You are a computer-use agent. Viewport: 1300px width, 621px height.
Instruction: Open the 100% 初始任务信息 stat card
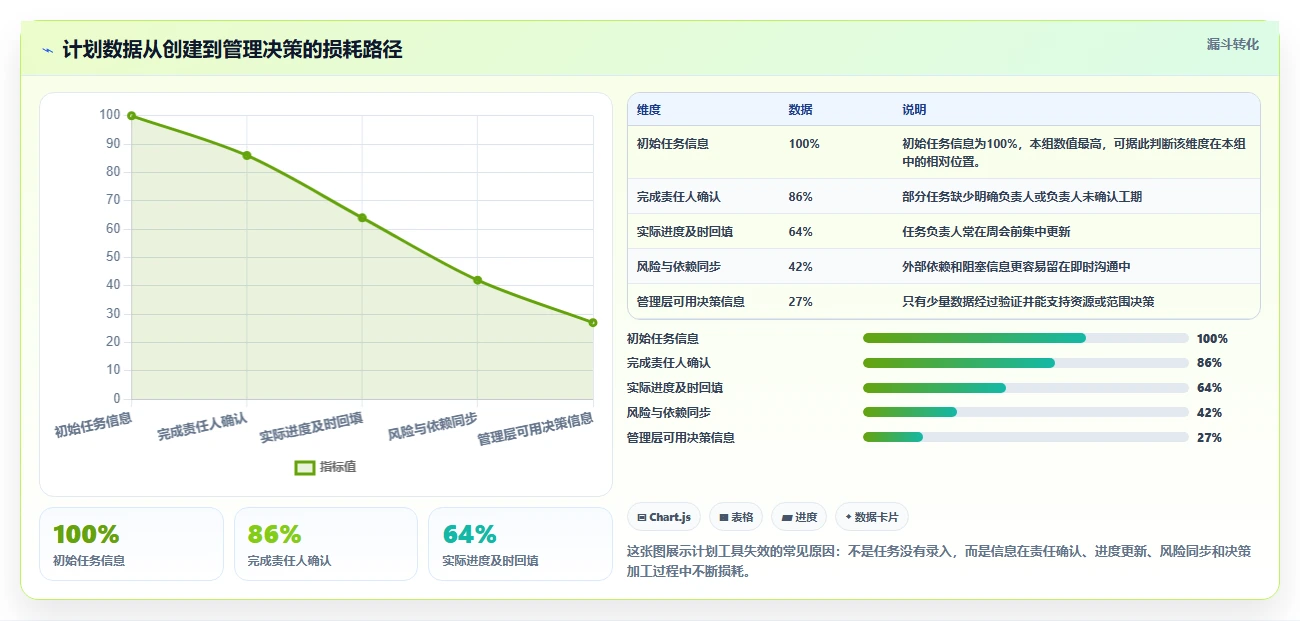click(131, 544)
